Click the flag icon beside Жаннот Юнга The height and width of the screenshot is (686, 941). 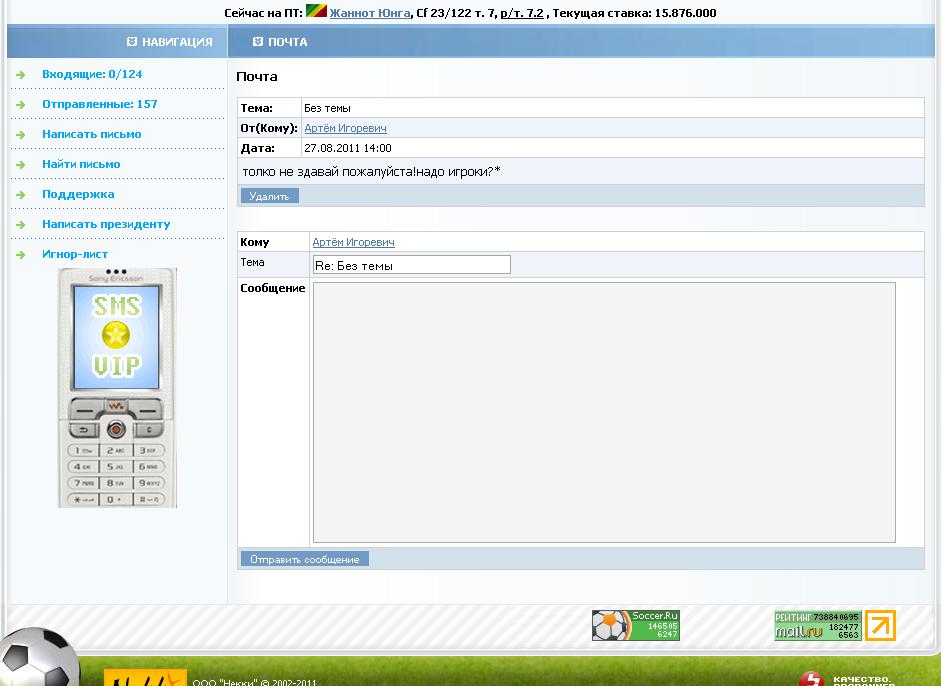316,12
